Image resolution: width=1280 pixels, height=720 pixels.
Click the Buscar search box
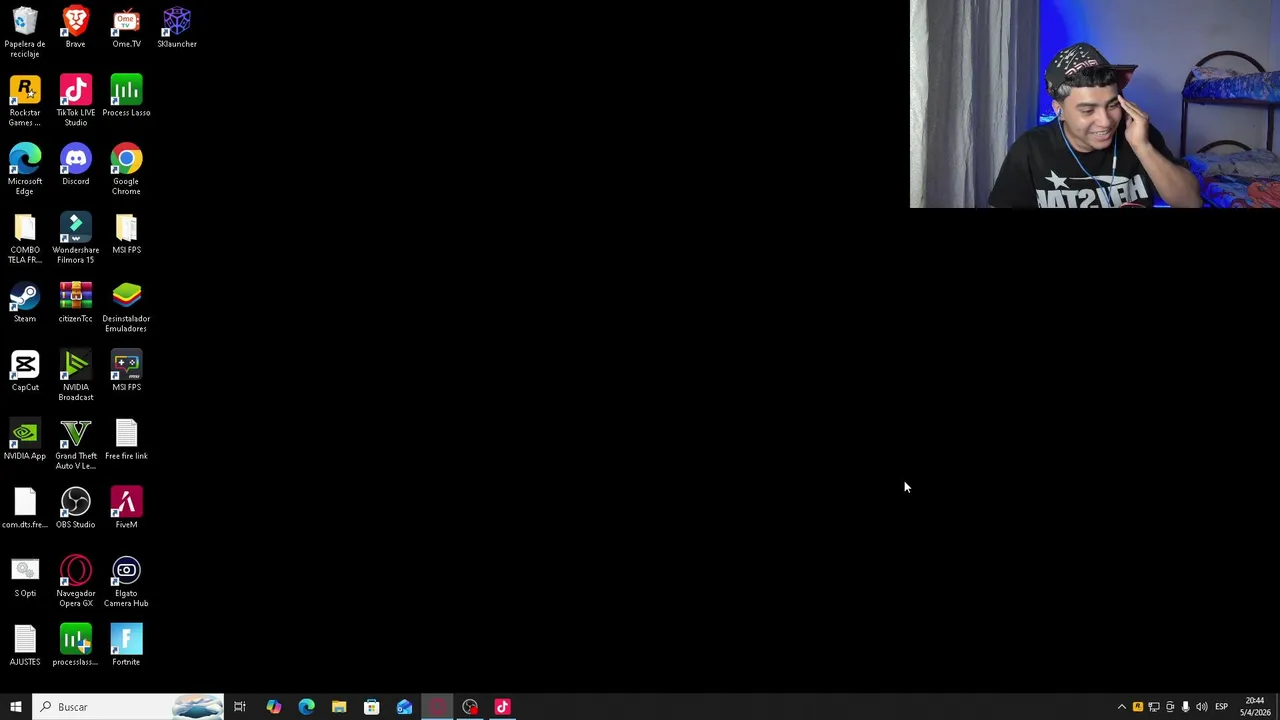[x=128, y=707]
